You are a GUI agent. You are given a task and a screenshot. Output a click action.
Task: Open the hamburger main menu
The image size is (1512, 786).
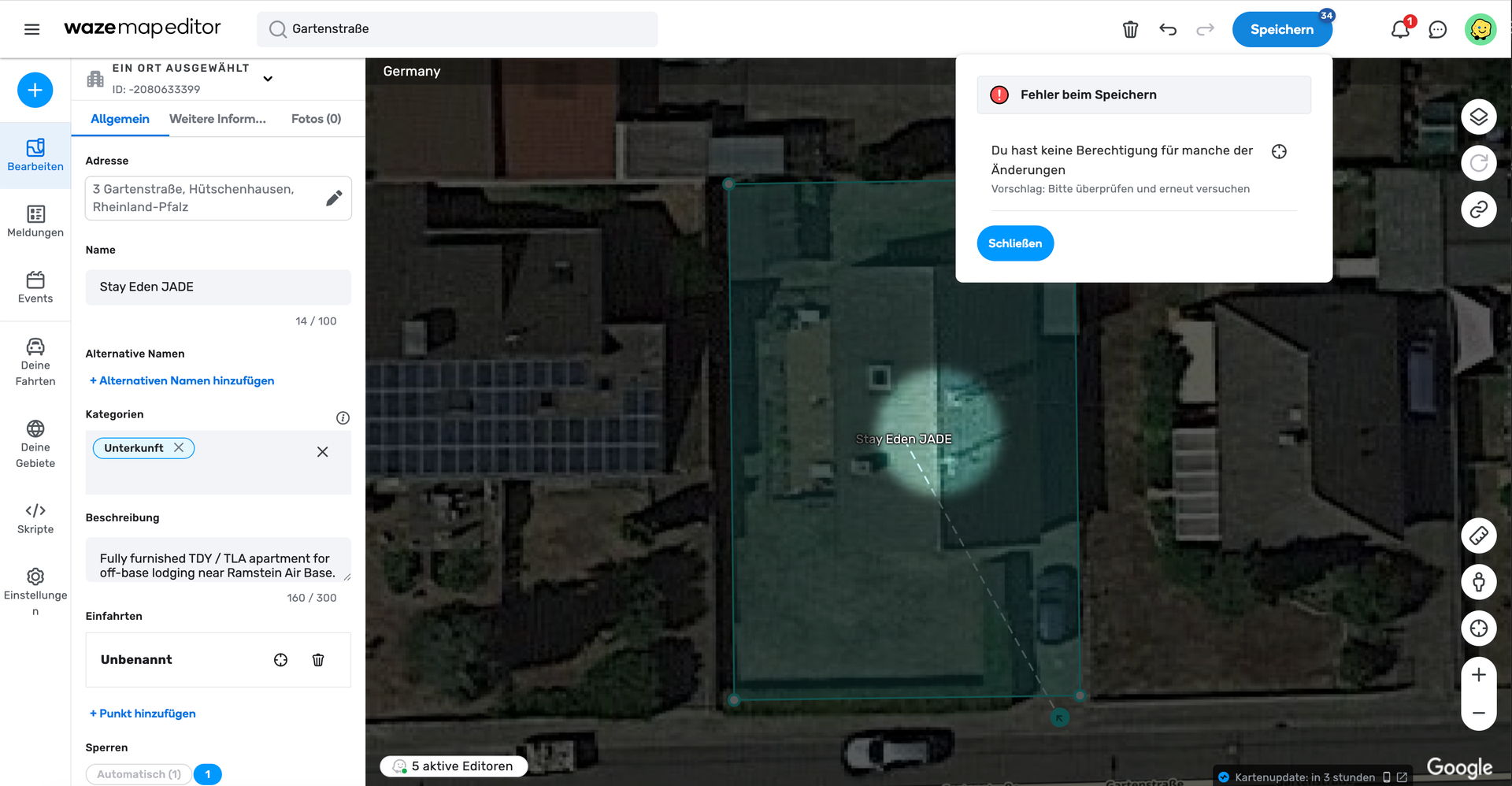coord(31,29)
